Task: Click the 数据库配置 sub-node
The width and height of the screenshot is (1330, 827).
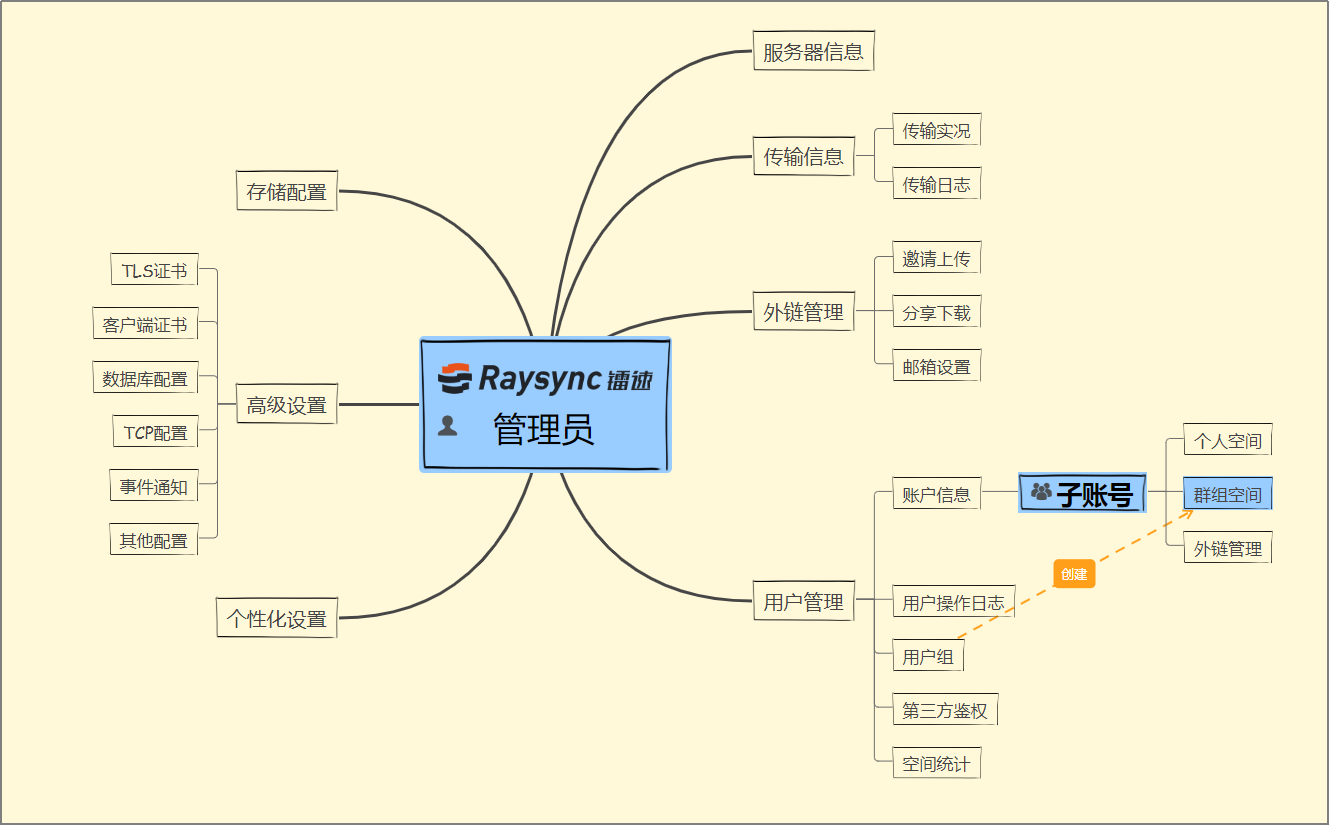Action: (x=145, y=378)
